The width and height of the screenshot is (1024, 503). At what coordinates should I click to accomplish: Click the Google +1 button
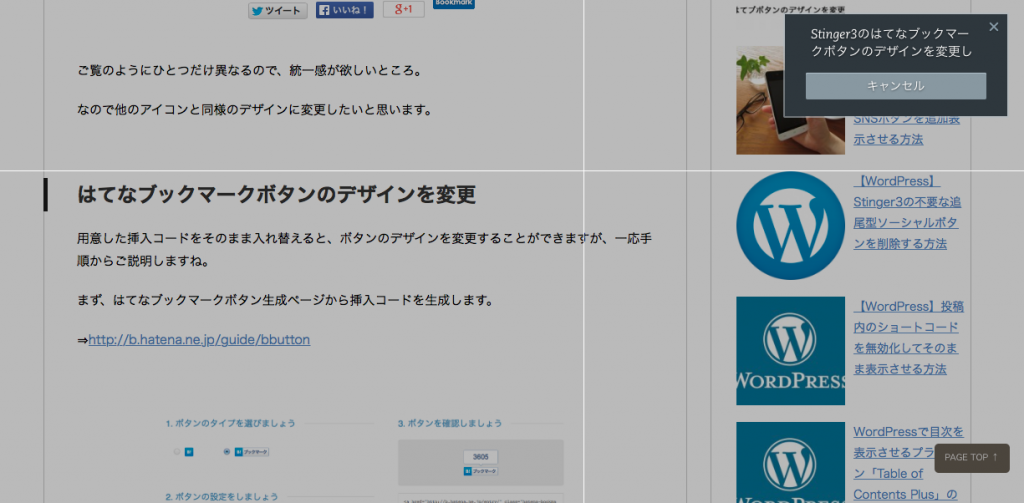click(404, 9)
